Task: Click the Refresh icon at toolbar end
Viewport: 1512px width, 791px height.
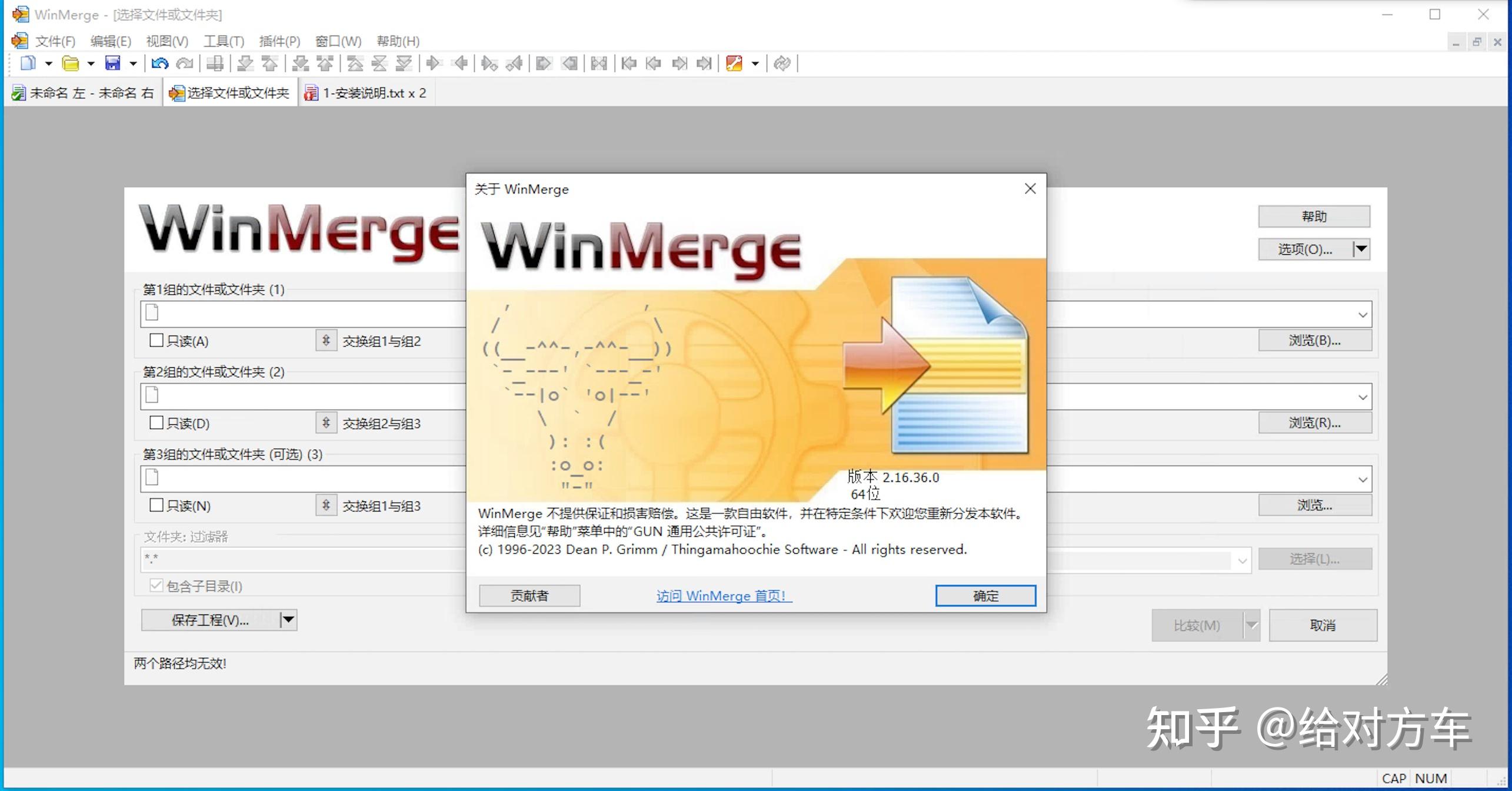Action: [783, 63]
